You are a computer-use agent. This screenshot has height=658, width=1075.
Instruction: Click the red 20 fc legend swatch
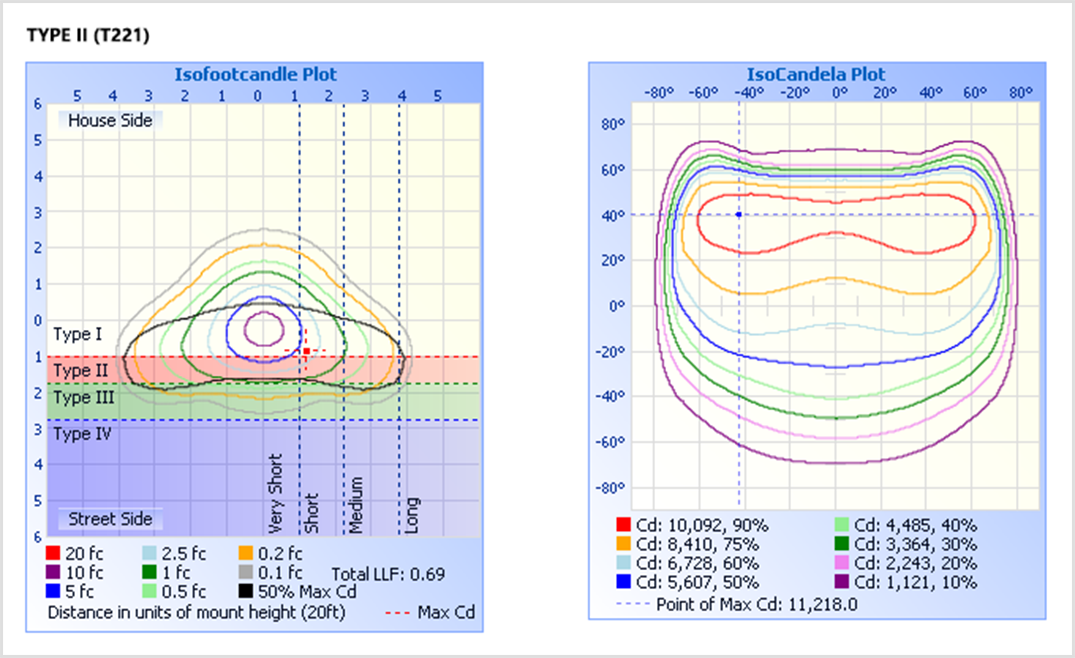pos(53,553)
